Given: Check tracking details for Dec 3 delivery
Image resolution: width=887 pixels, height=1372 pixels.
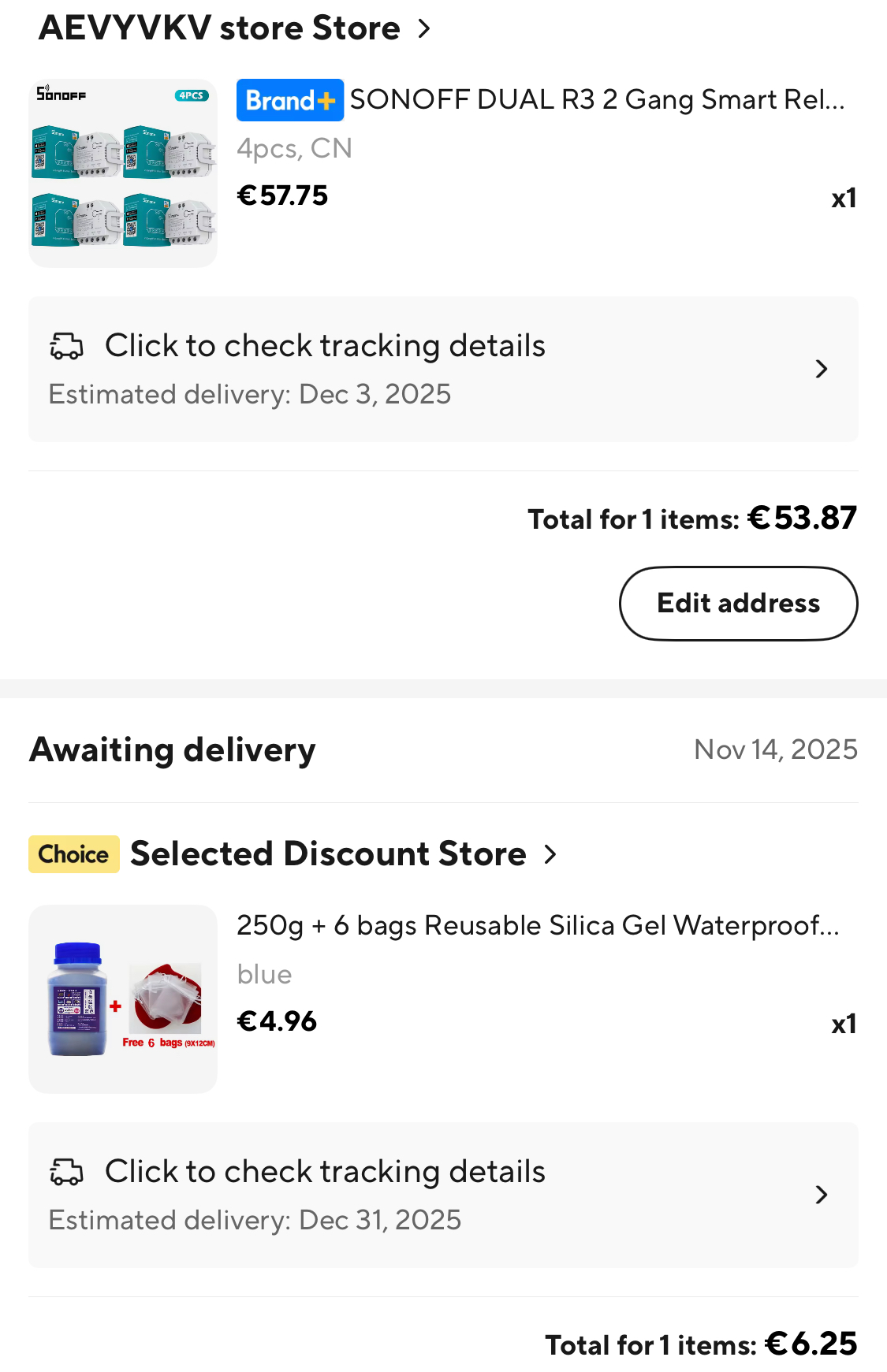Looking at the screenshot, I should (325, 346).
